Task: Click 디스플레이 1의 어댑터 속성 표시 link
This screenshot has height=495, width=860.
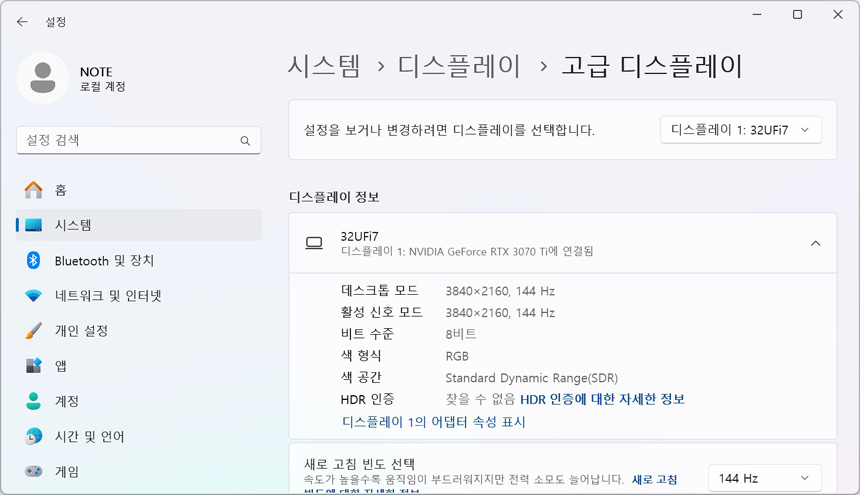Action: (433, 422)
